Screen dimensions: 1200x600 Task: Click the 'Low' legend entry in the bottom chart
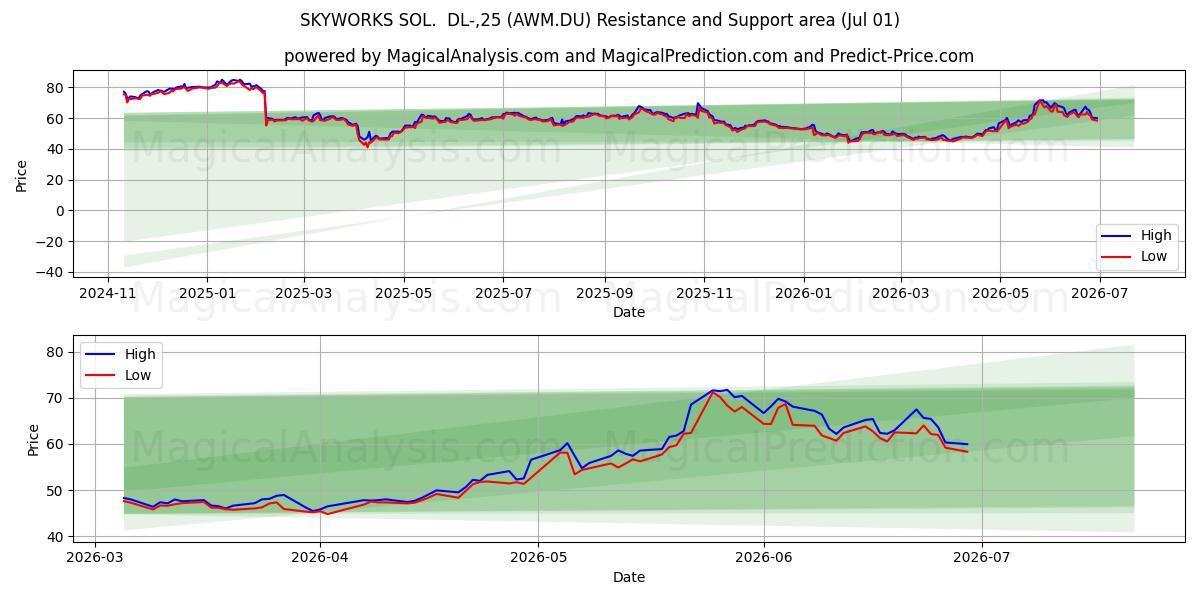(121, 374)
